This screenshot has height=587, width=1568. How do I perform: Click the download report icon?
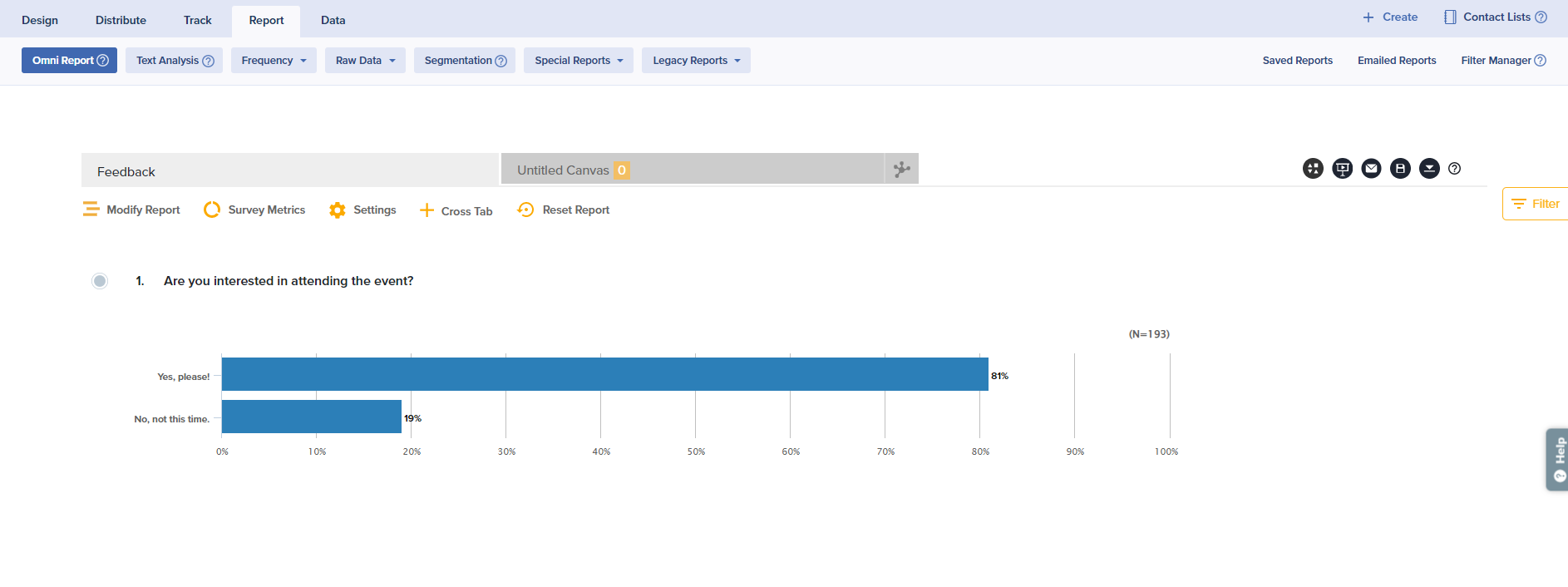1429,169
